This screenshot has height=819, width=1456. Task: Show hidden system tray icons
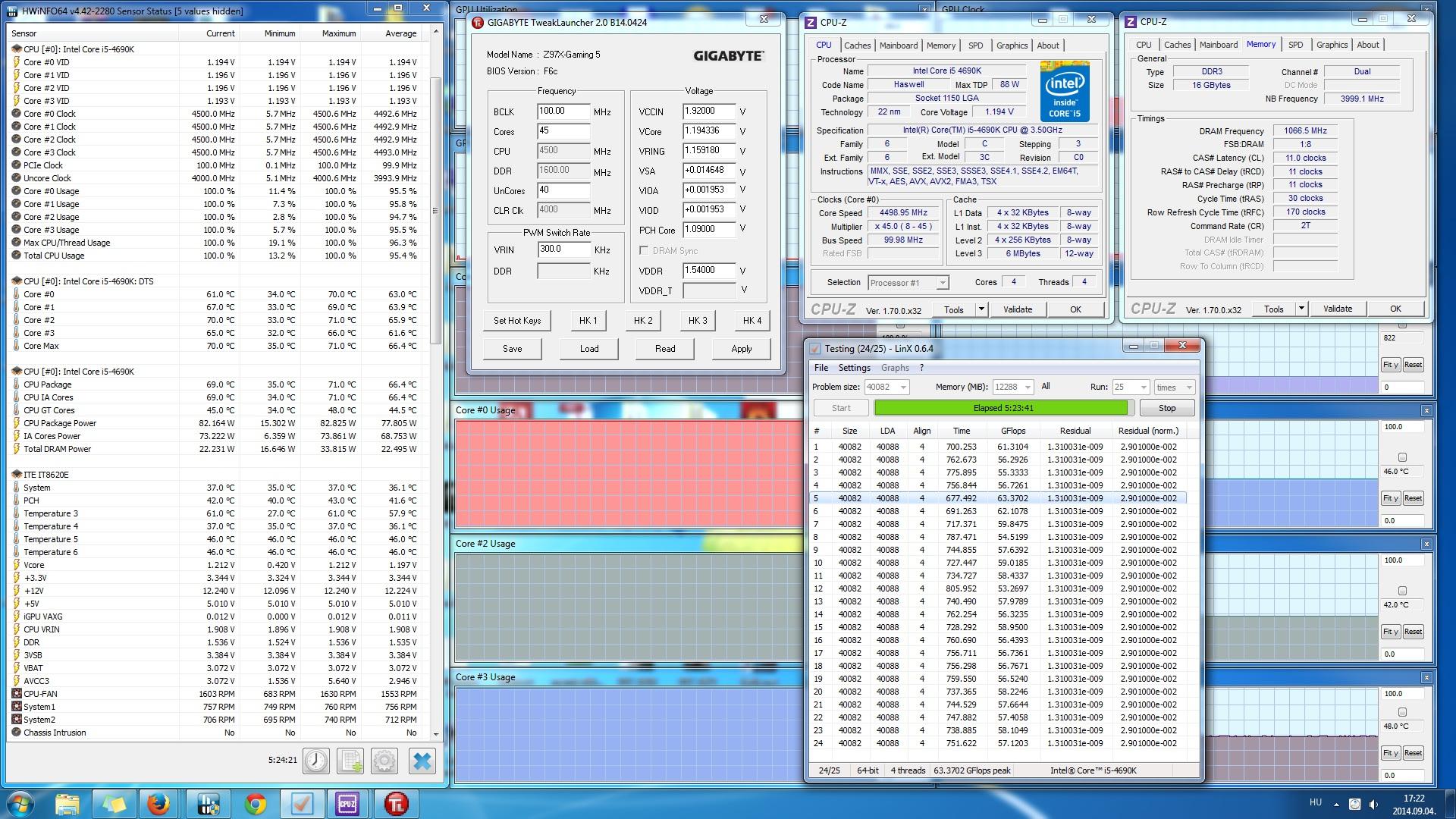pos(1335,804)
